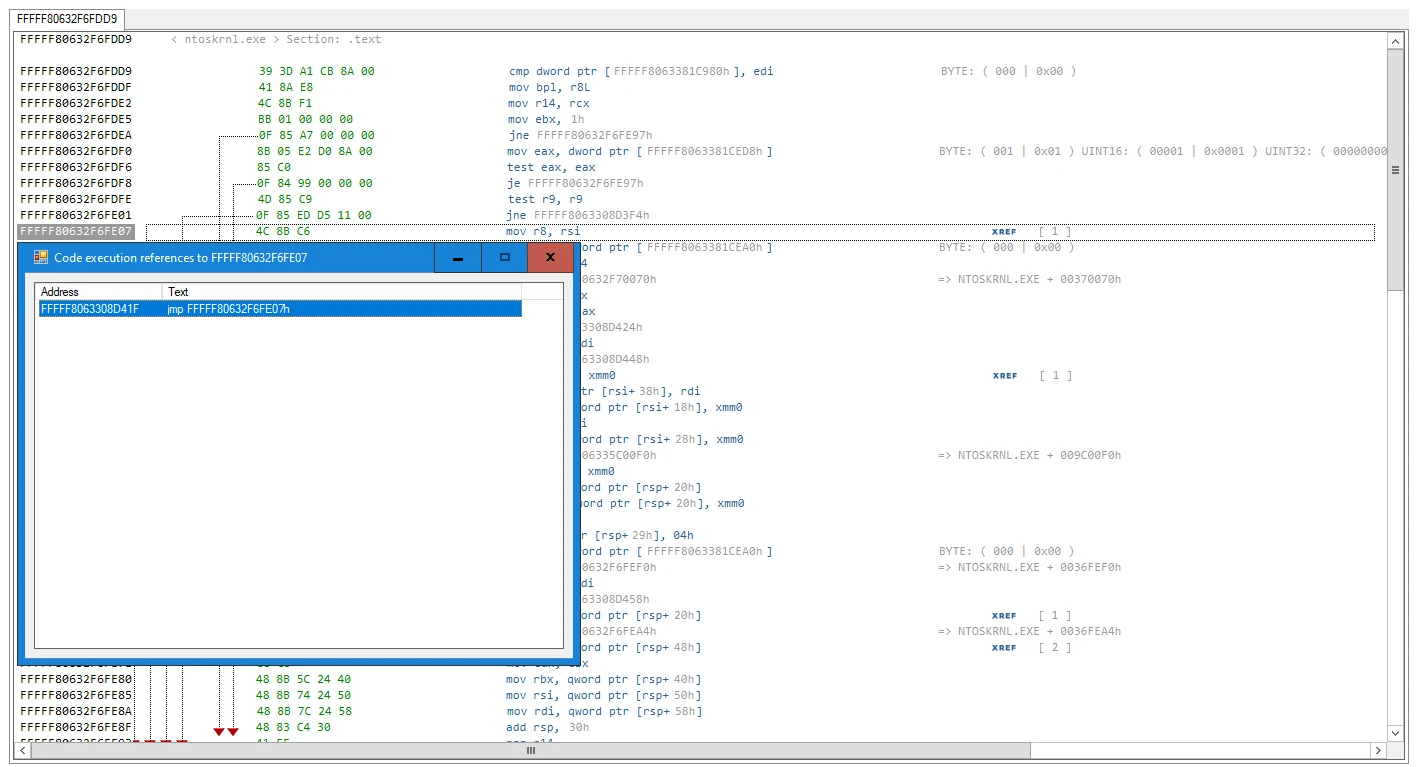Image resolution: width=1417 pixels, height=767 pixels.
Task: Open the XREF marker showing [ 2 ]
Action: 1004,648
